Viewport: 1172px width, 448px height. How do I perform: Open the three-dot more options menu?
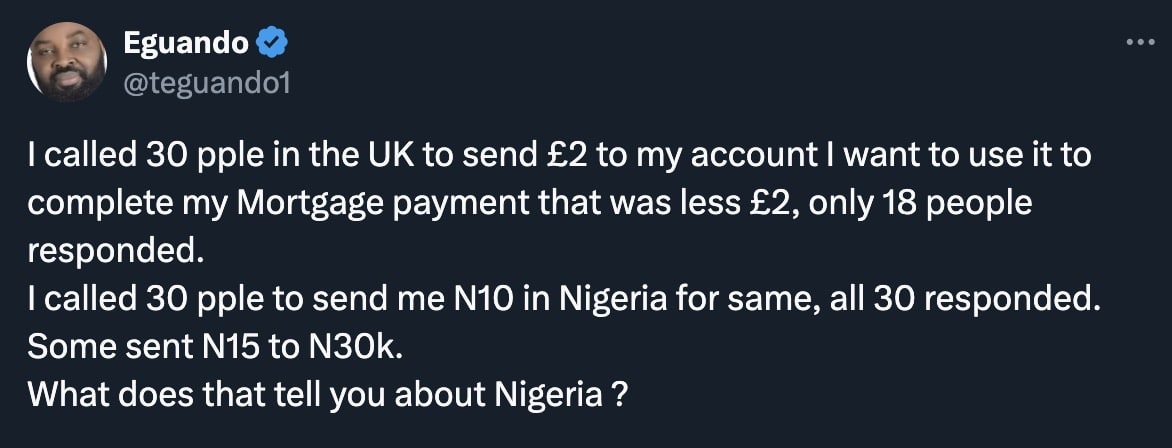coord(1141,43)
